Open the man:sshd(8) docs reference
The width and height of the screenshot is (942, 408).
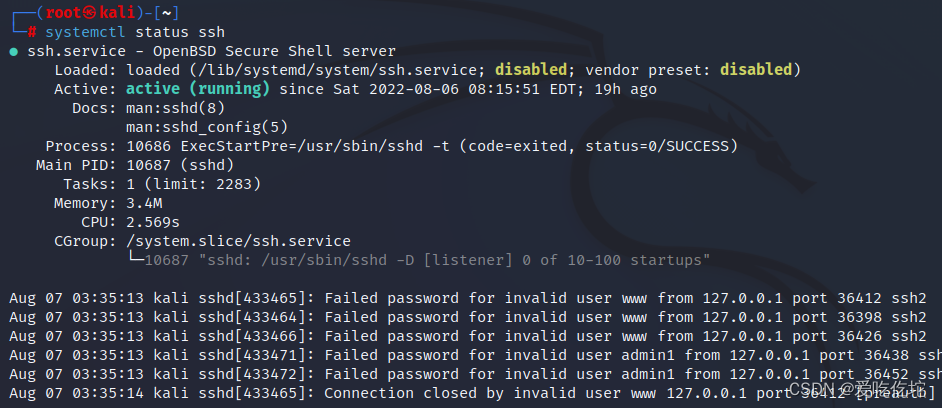point(175,108)
